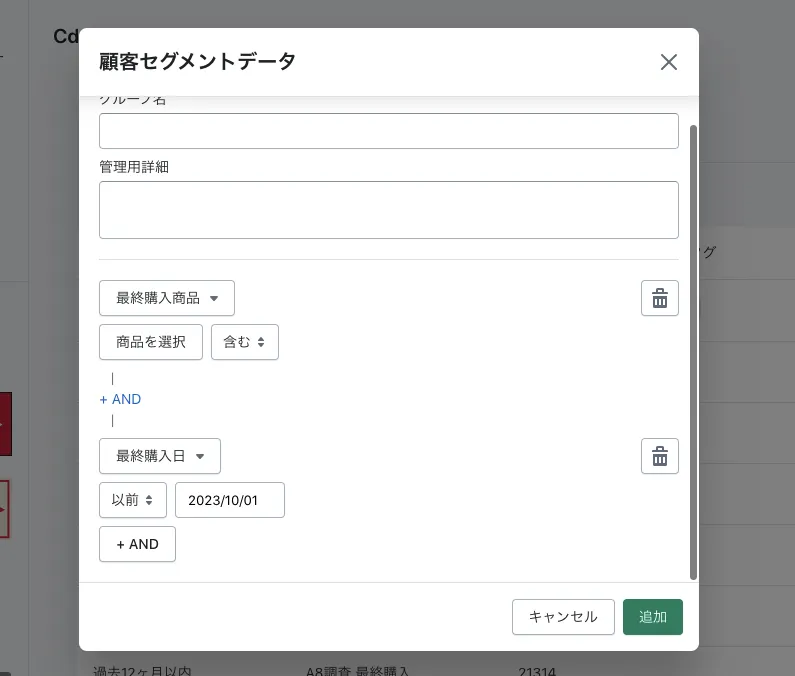Click the 2023/10/01 date field
The image size is (795, 676).
[230, 500]
